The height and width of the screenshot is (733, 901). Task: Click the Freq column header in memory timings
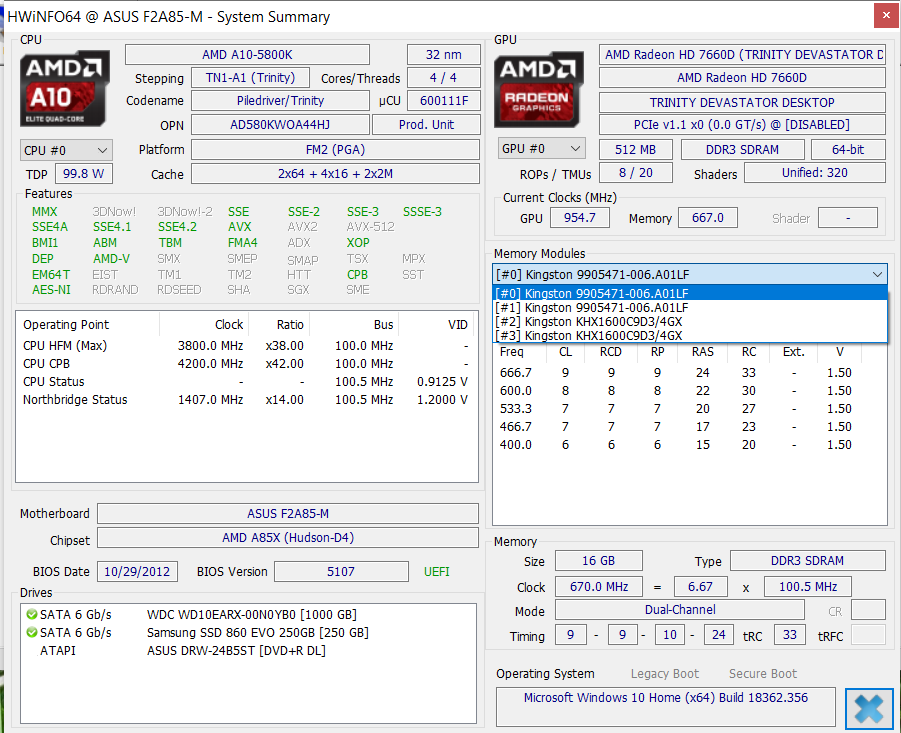(517, 352)
